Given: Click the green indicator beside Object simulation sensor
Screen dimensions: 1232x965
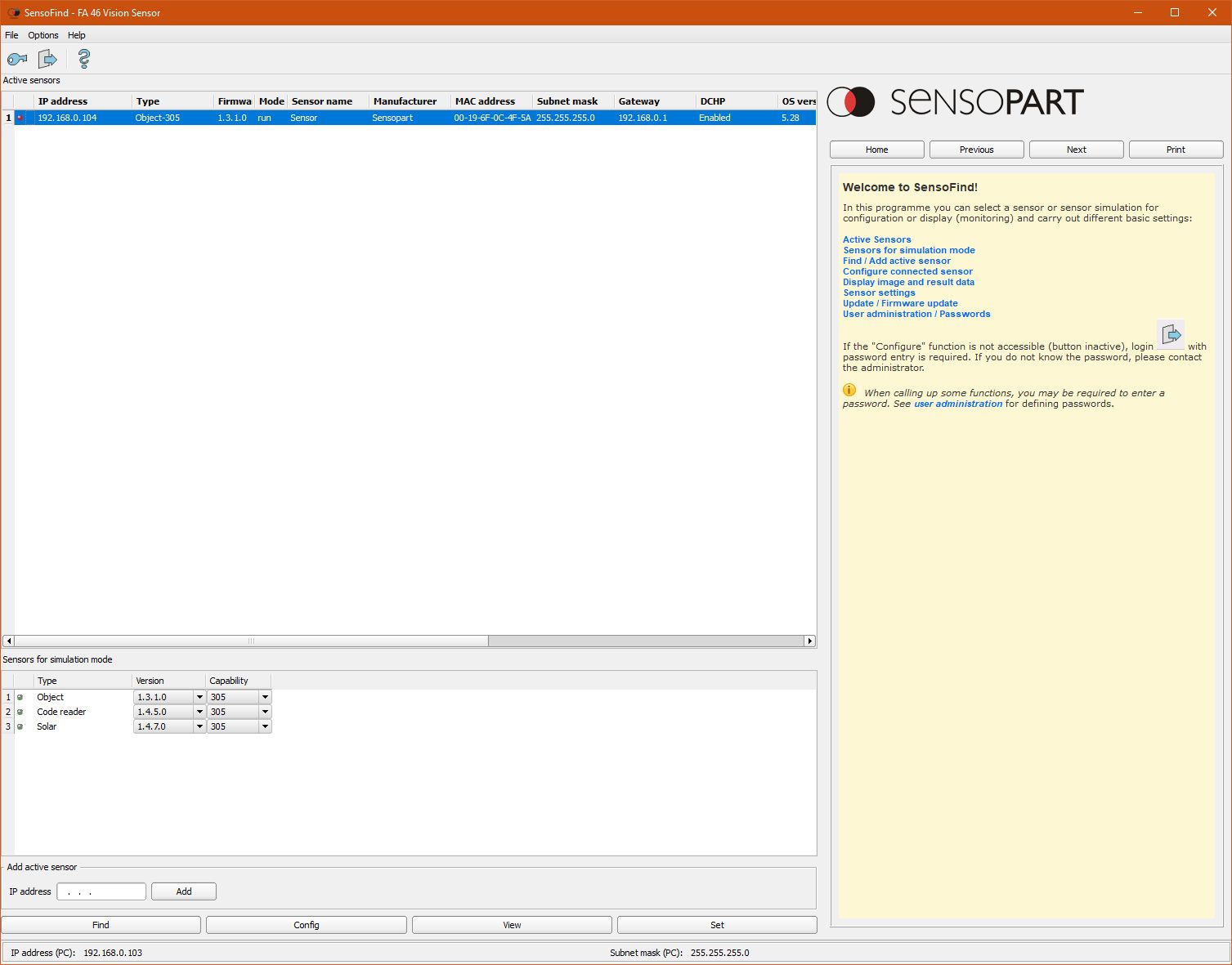Looking at the screenshot, I should [x=20, y=697].
